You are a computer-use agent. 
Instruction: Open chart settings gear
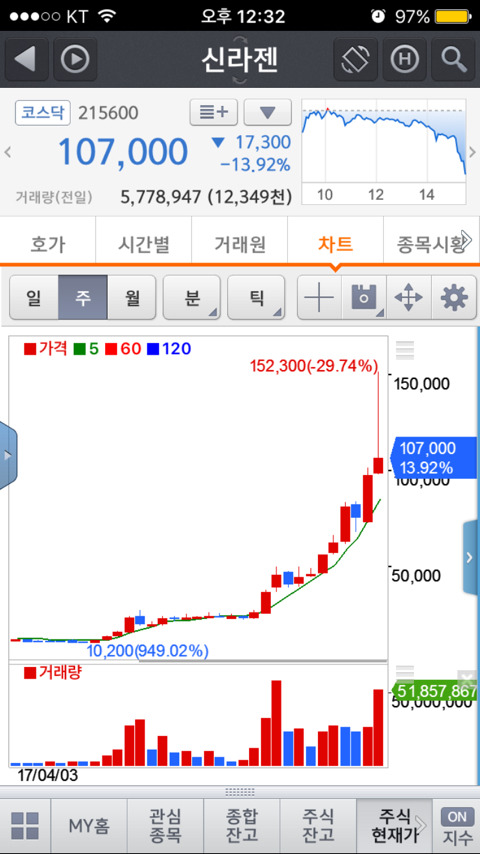point(454,297)
